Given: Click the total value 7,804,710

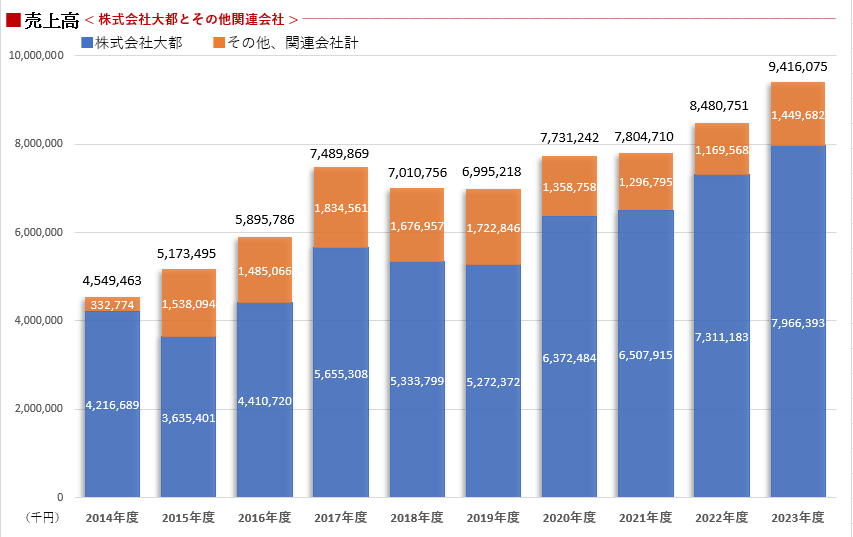Looking at the screenshot, I should pyautogui.click(x=644, y=137).
